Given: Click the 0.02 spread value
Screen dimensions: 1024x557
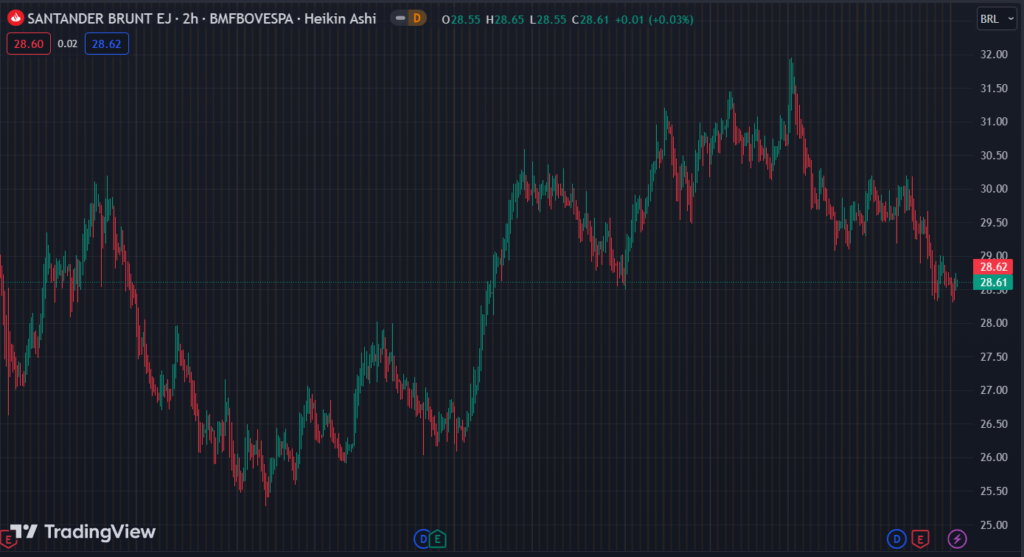Looking at the screenshot, I should click(x=67, y=44).
